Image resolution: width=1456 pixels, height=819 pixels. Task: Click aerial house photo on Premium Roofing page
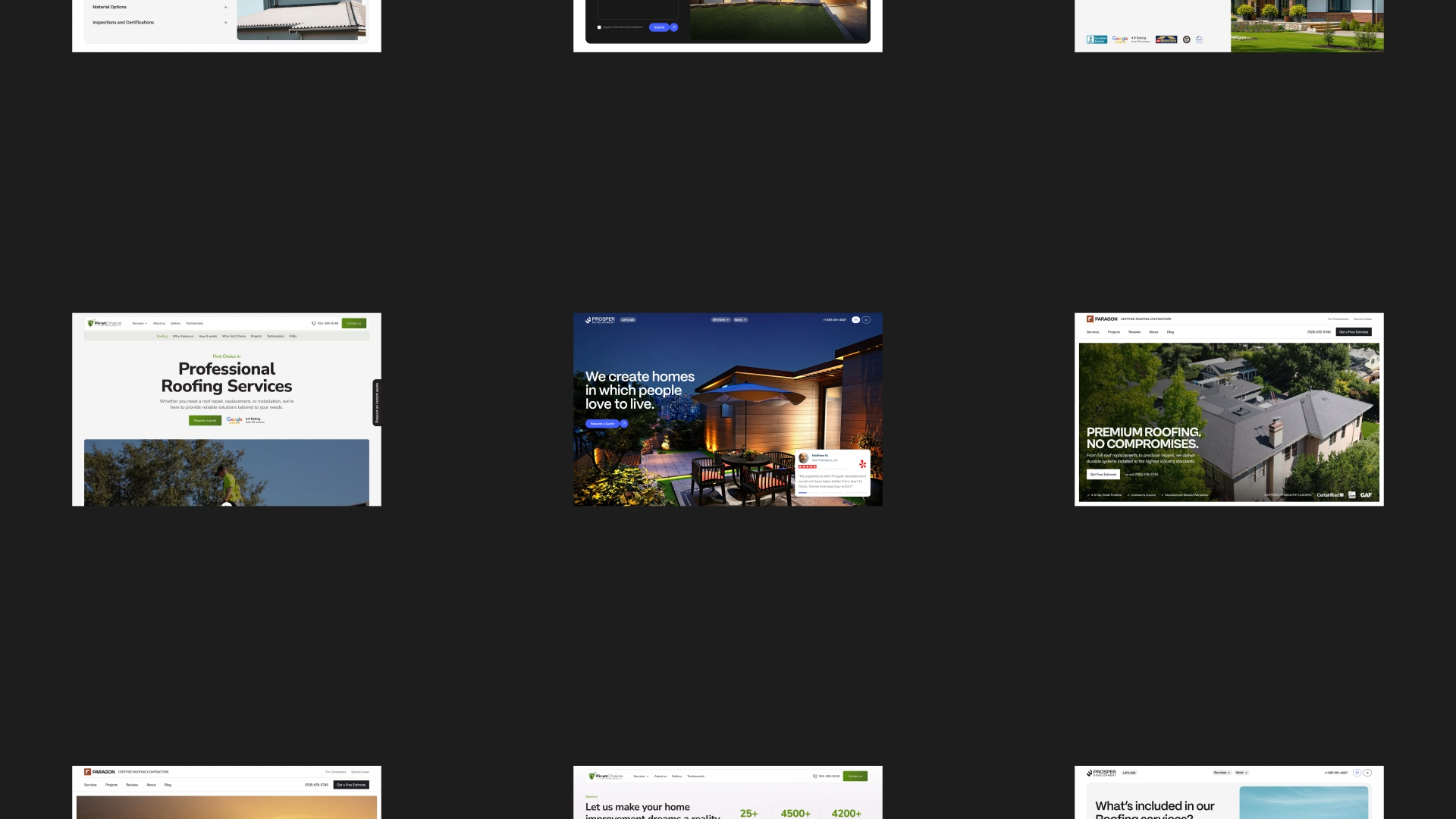click(1229, 422)
